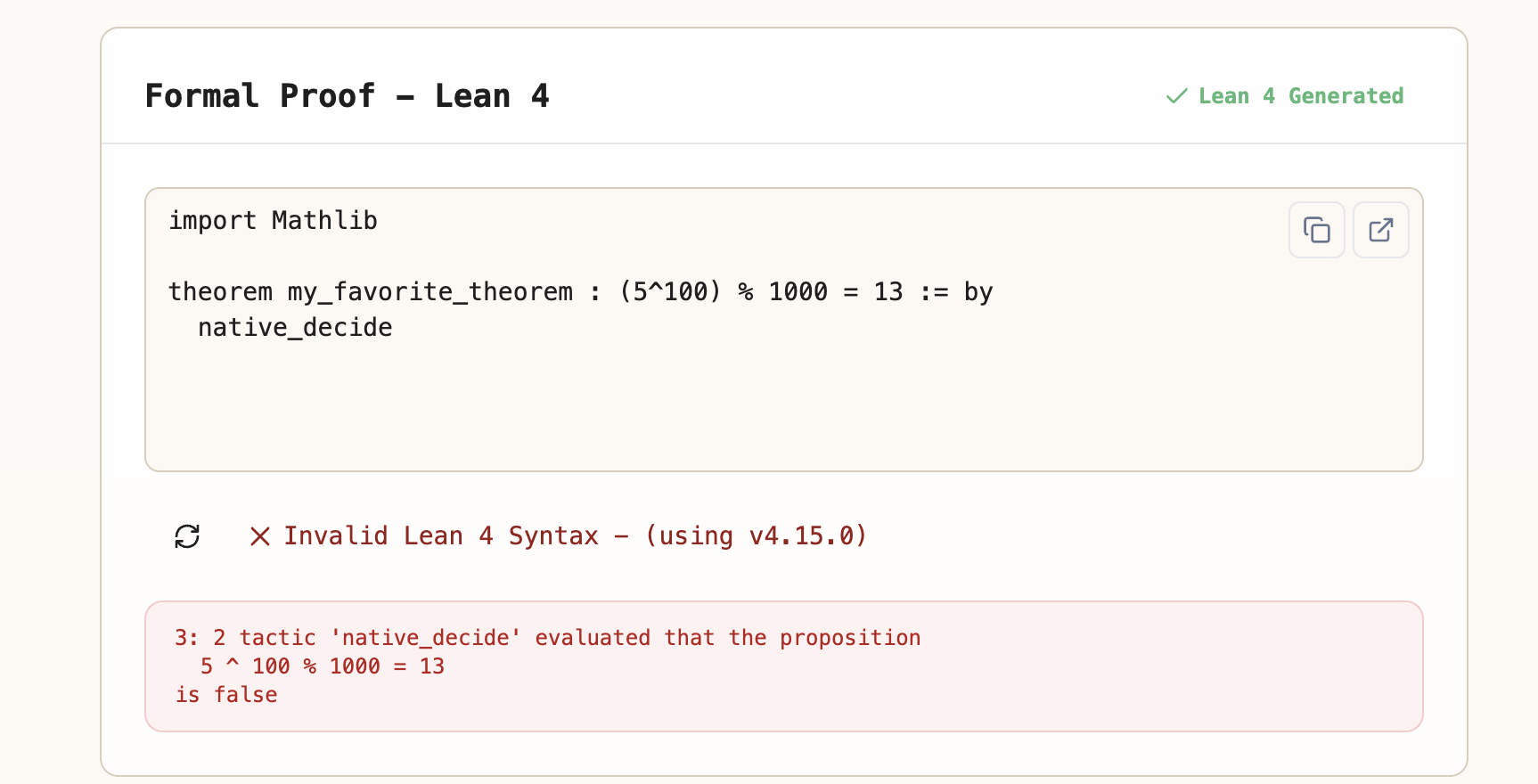Click the 'v4.15.0' version text
This screenshot has height=784, width=1538.
pyautogui.click(x=800, y=536)
